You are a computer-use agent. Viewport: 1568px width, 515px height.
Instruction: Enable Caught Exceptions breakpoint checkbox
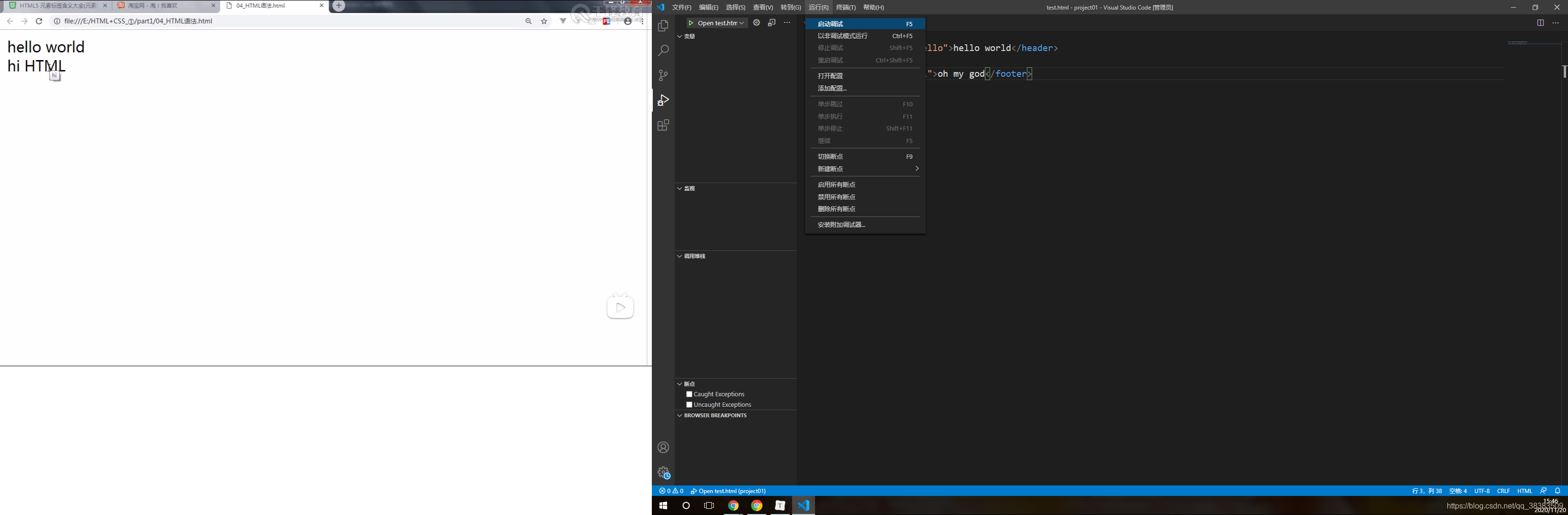[689, 394]
